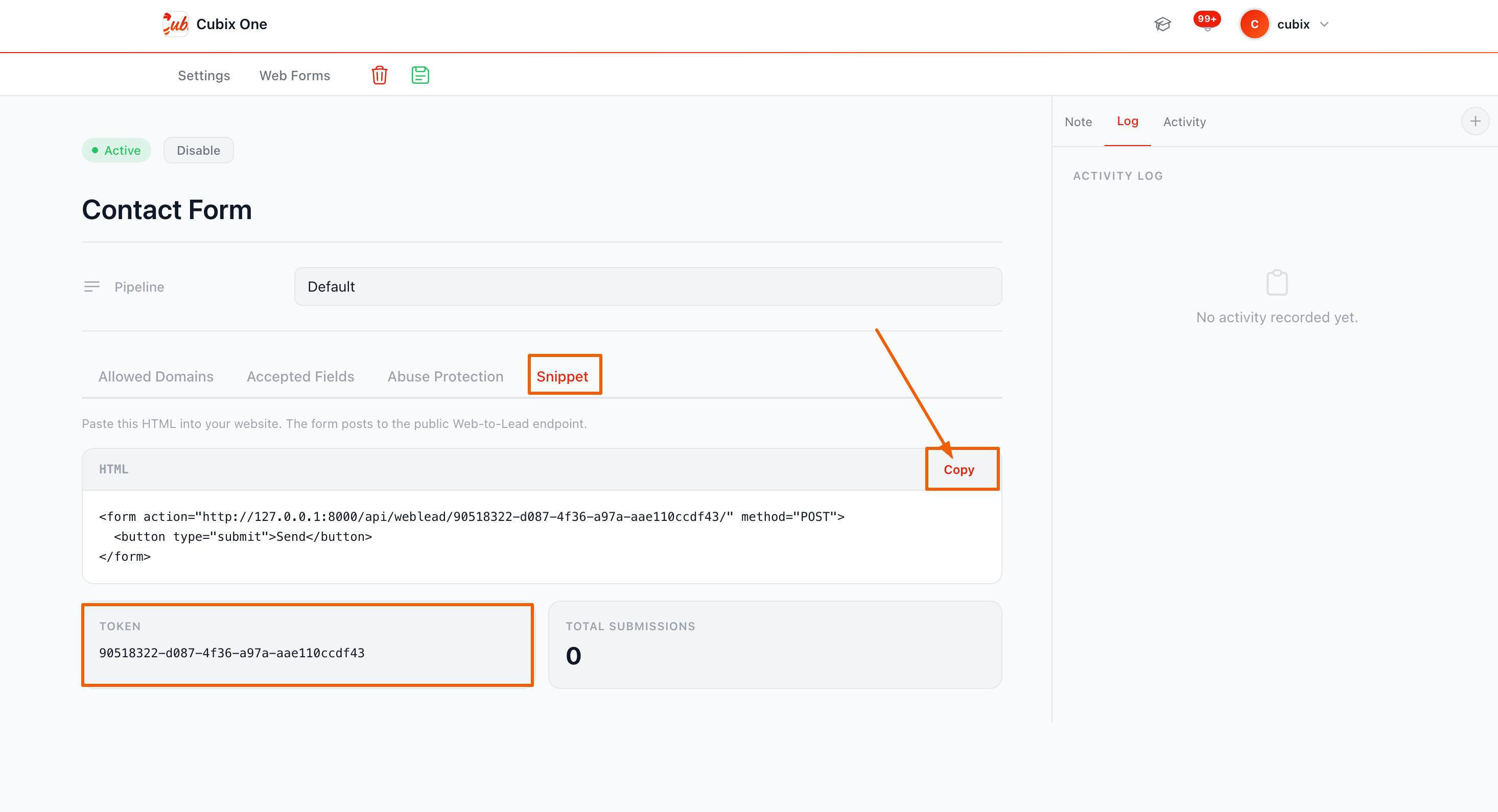Open the Settings menu item
The height and width of the screenshot is (812, 1498).
pyautogui.click(x=203, y=76)
